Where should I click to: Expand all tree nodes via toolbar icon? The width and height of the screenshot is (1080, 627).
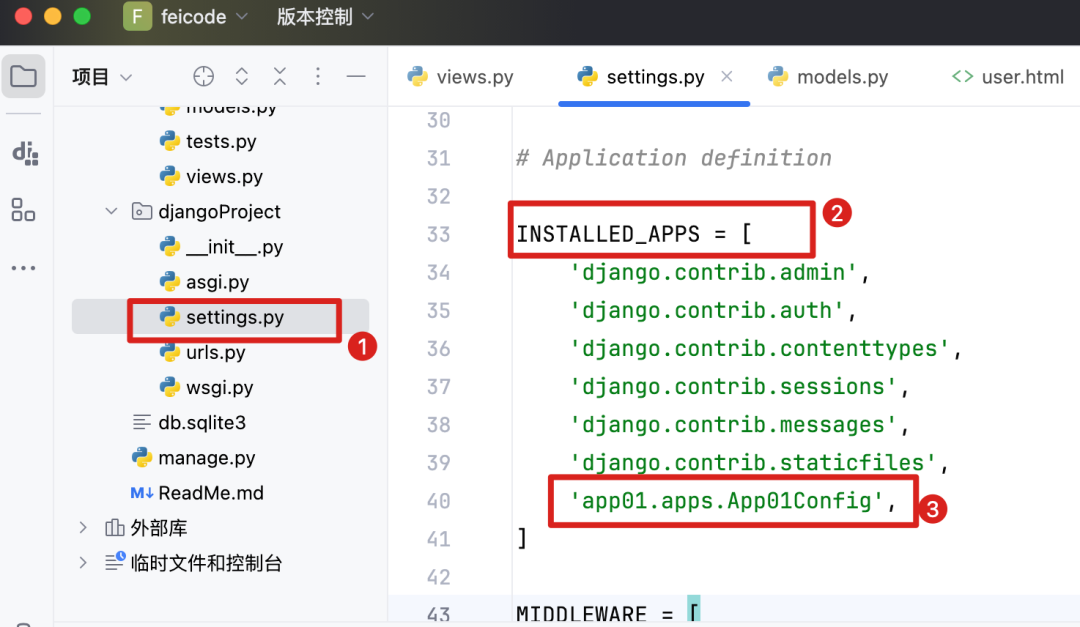point(242,75)
